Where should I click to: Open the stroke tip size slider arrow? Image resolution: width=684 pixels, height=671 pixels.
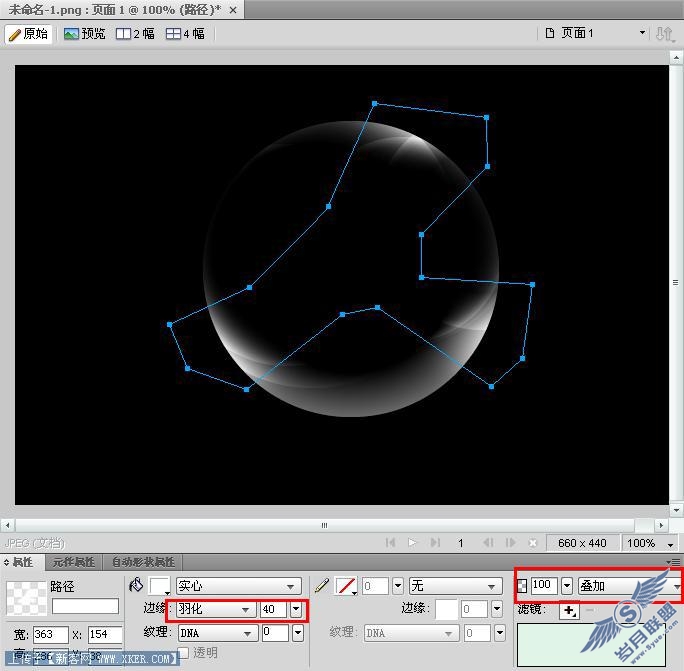[x=398, y=586]
